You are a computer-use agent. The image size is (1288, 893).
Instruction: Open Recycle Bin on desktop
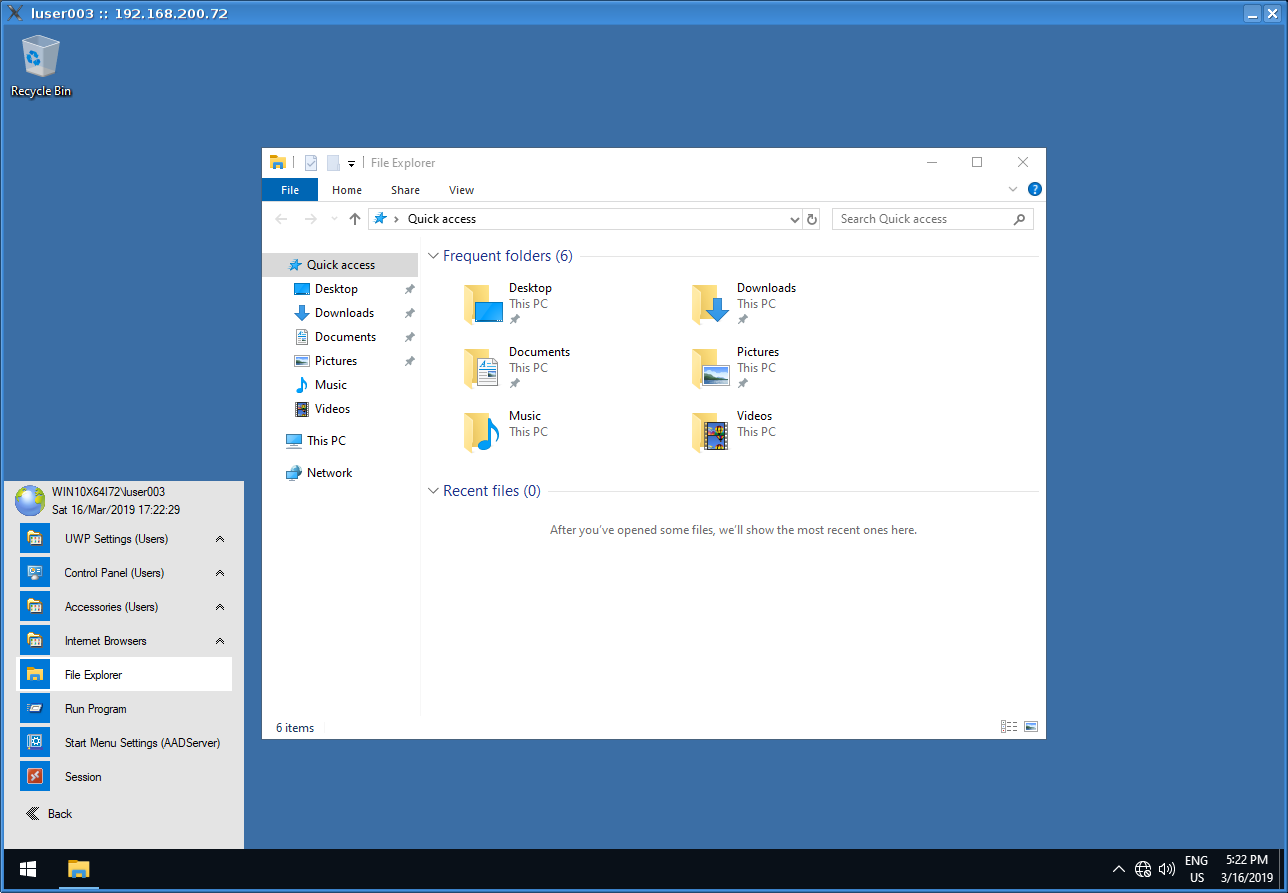click(41, 66)
